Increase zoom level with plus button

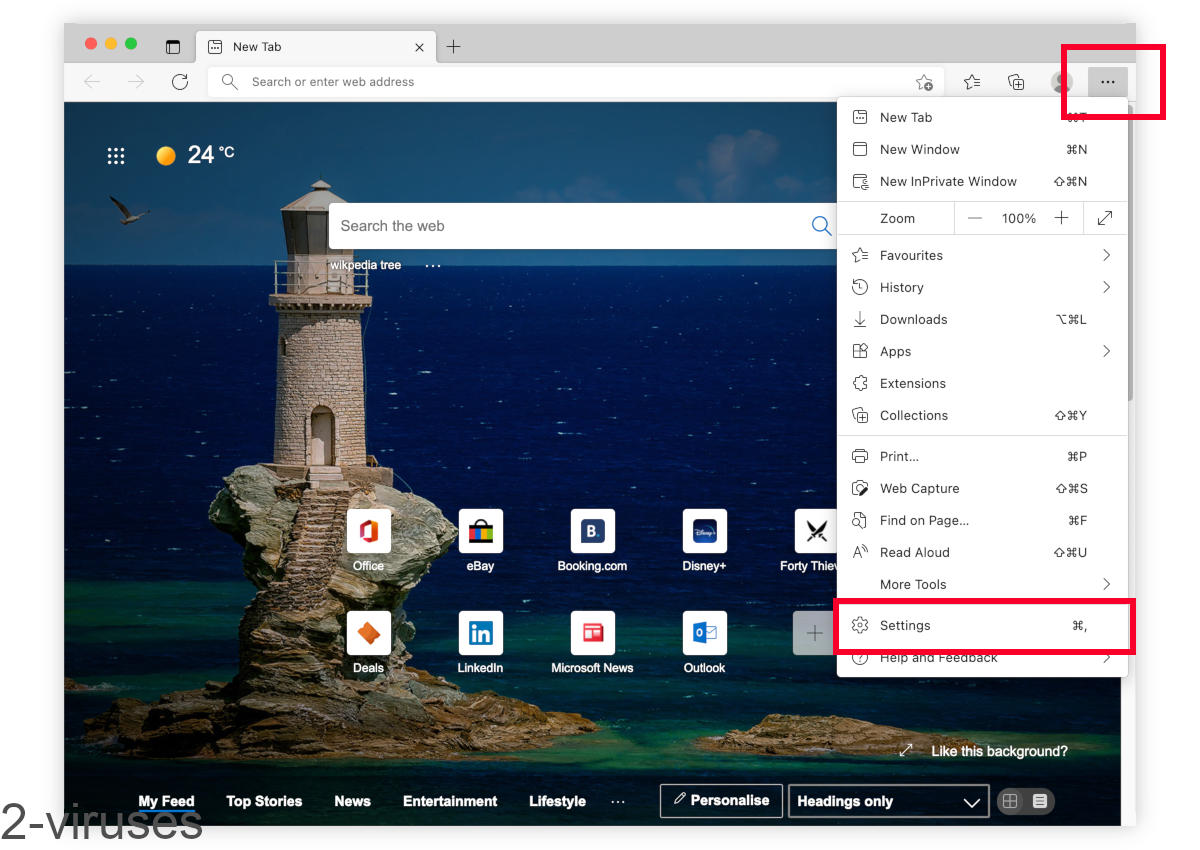pyautogui.click(x=1062, y=218)
